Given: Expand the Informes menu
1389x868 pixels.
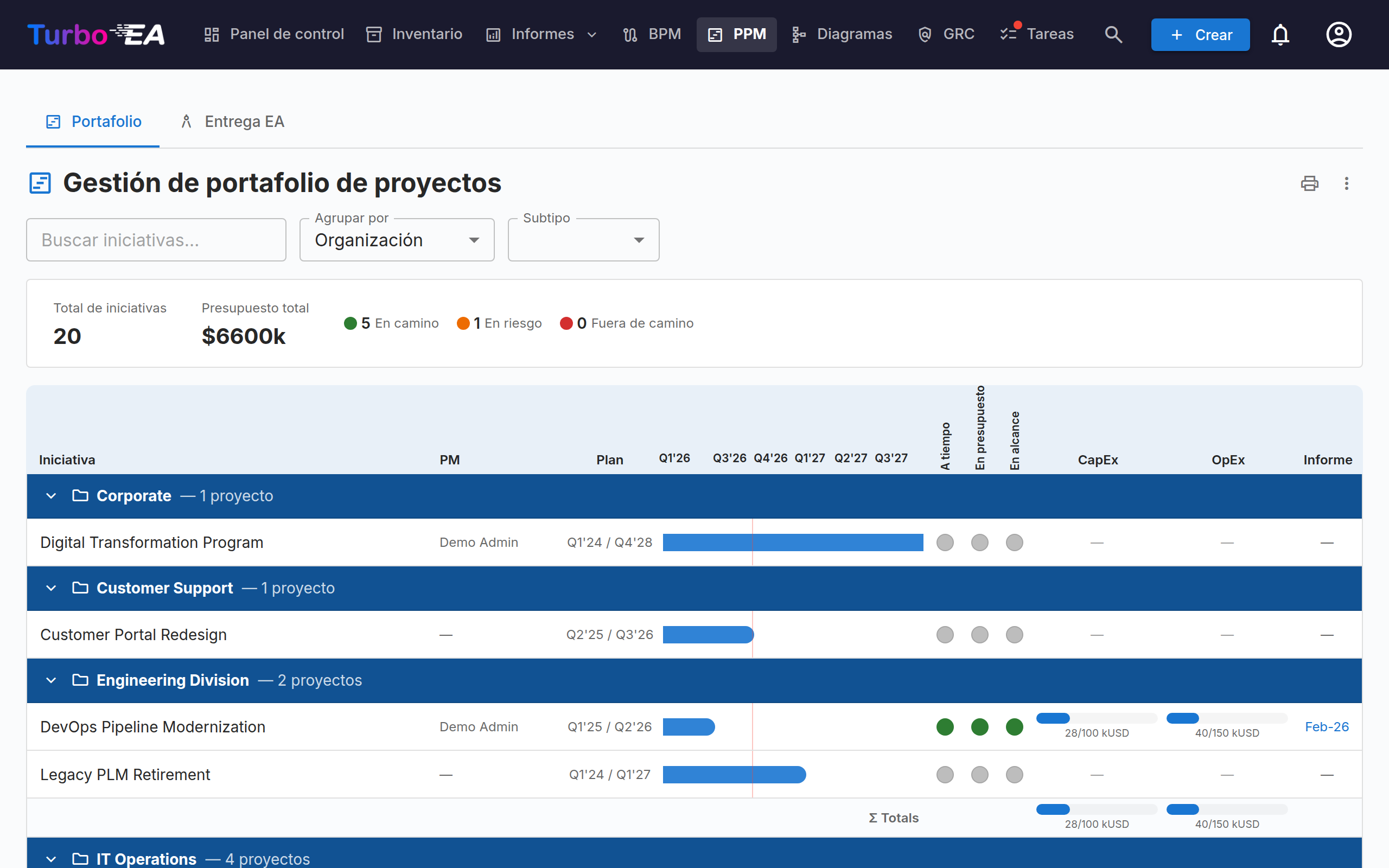Looking at the screenshot, I should [x=542, y=34].
